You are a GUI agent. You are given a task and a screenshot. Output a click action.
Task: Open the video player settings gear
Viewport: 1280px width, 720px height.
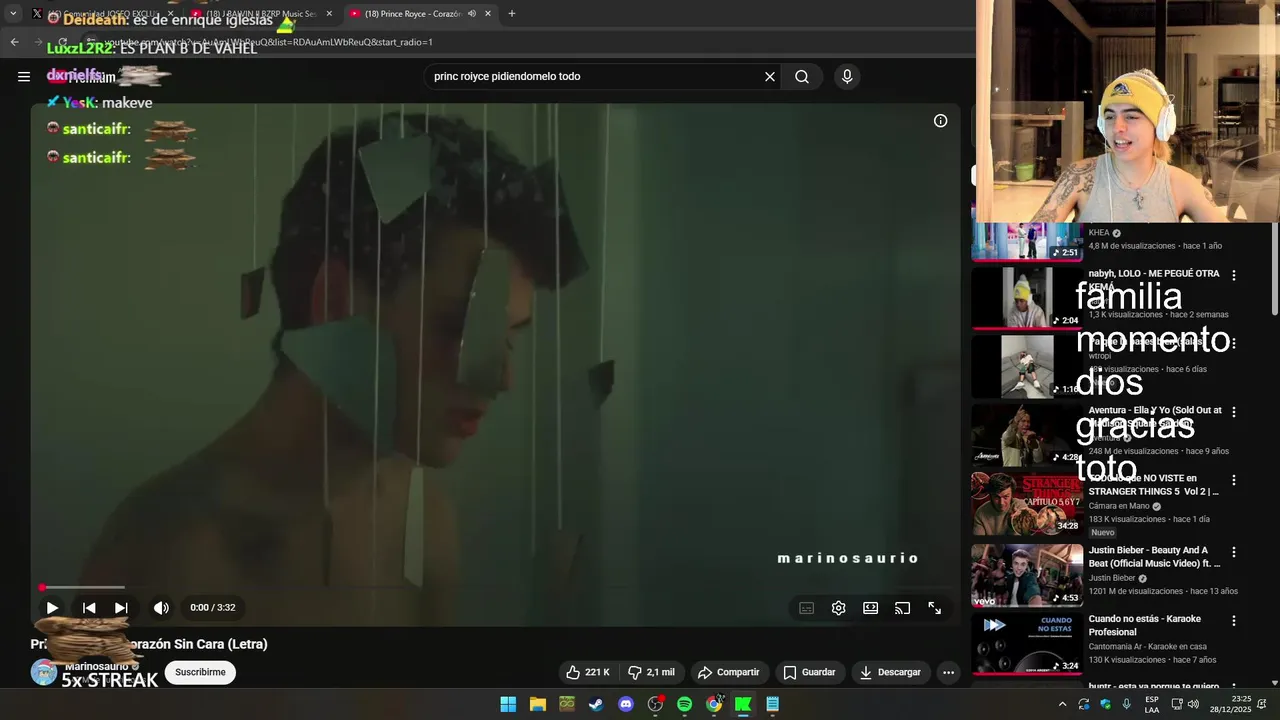(x=839, y=608)
